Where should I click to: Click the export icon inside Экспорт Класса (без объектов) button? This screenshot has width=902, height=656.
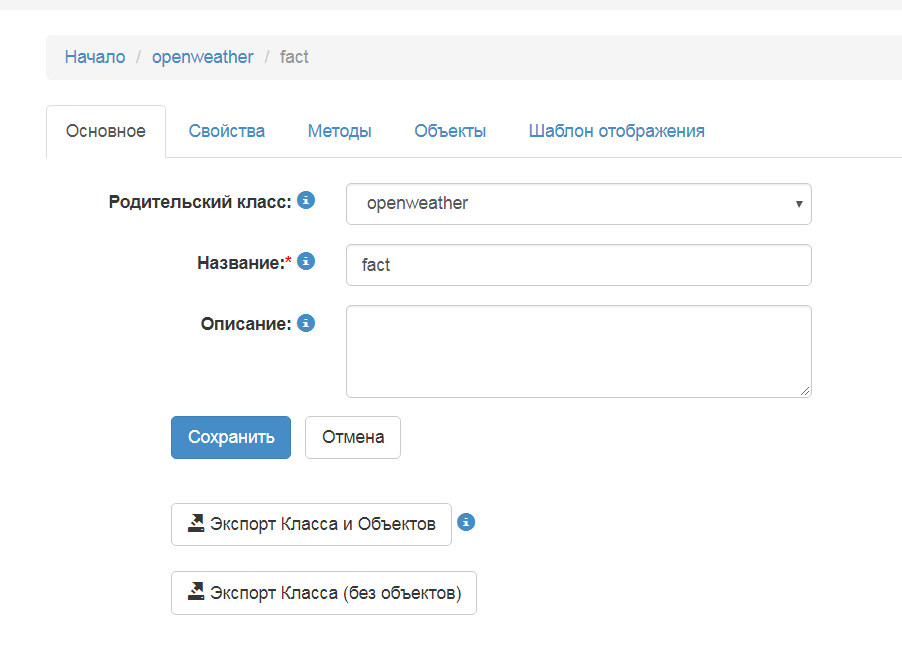coord(196,592)
